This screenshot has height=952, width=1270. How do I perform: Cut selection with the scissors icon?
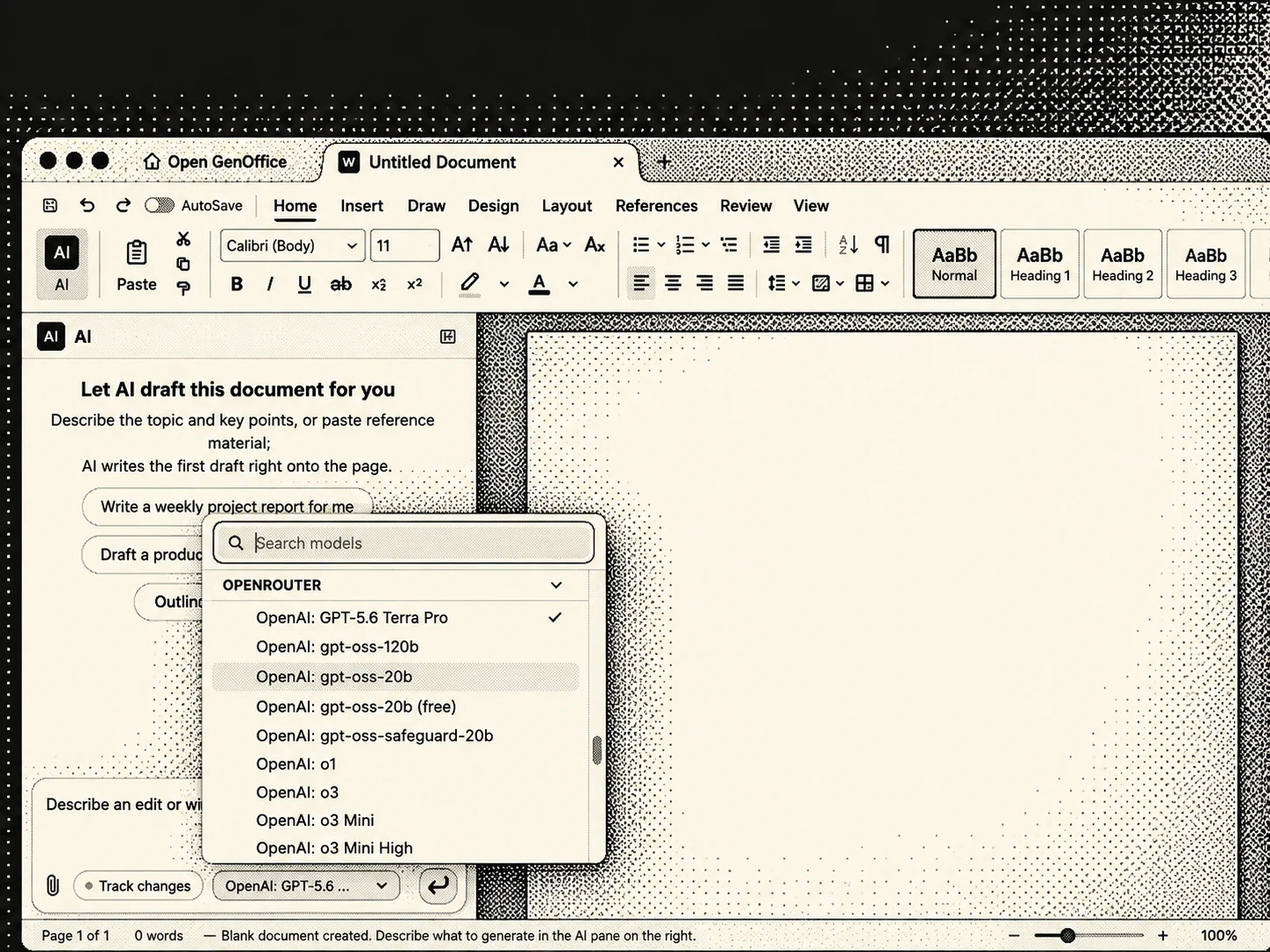pos(183,238)
